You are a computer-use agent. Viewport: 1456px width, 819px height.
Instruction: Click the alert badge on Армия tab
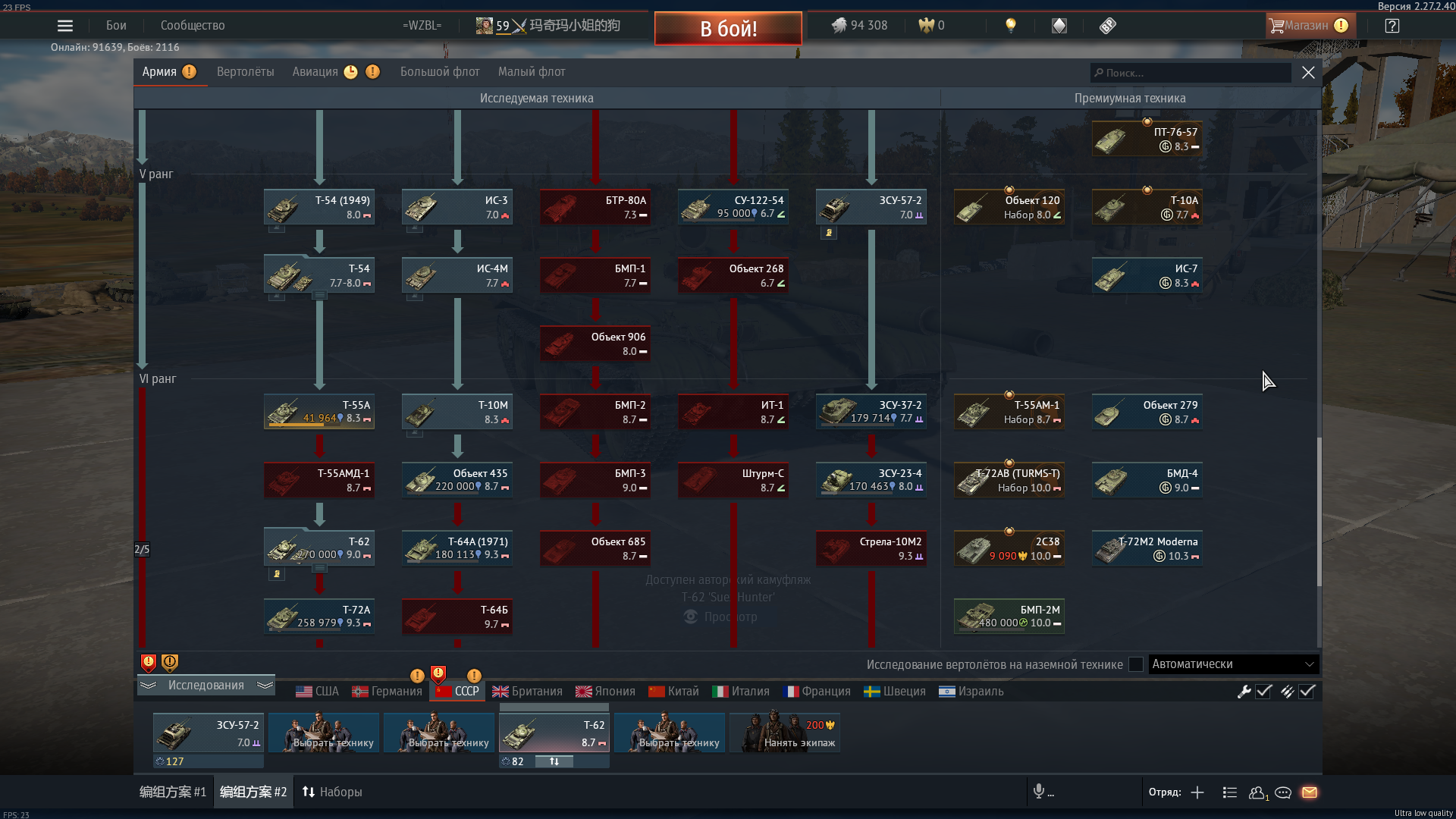190,72
